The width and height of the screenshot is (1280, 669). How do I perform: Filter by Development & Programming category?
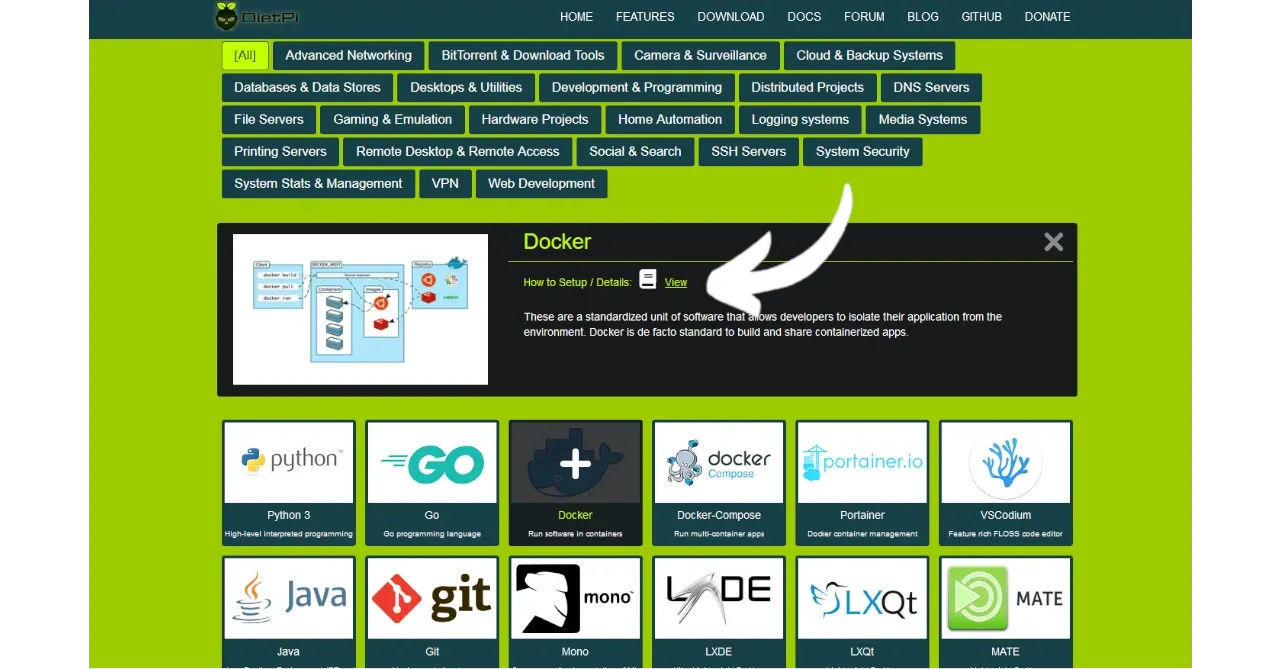pyautogui.click(x=636, y=87)
